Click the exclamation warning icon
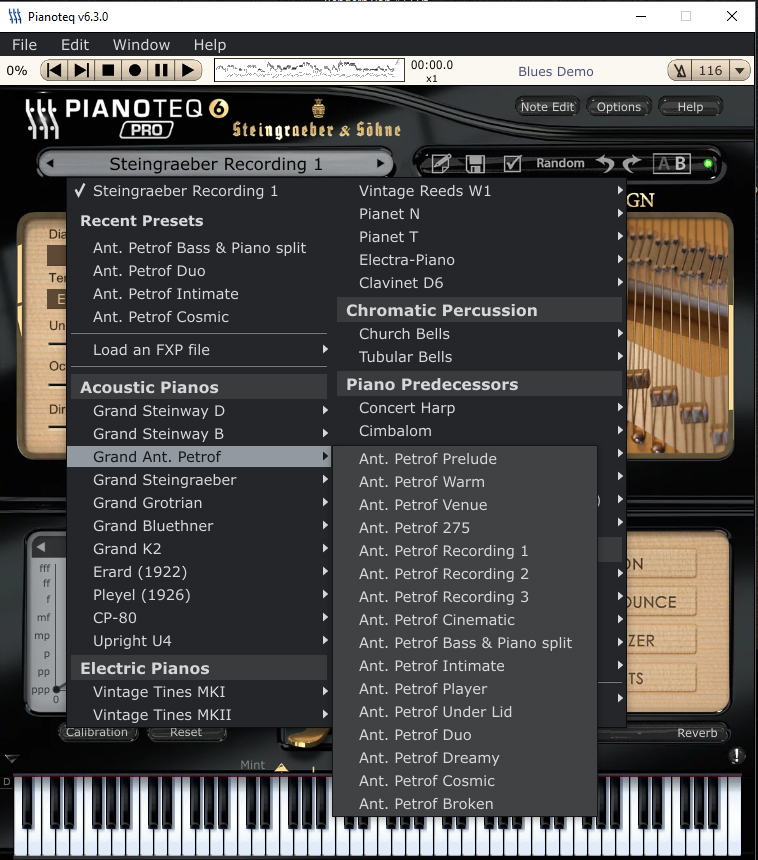Viewport: 758px width, 860px height. coord(736,756)
